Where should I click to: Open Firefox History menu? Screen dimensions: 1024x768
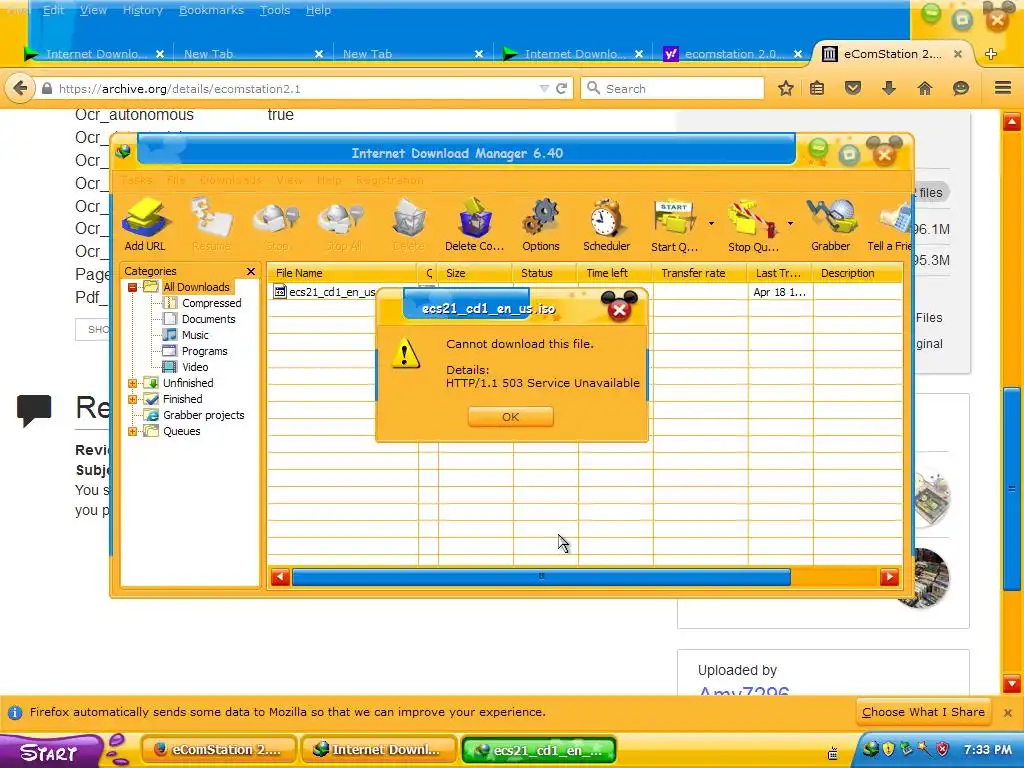click(142, 10)
